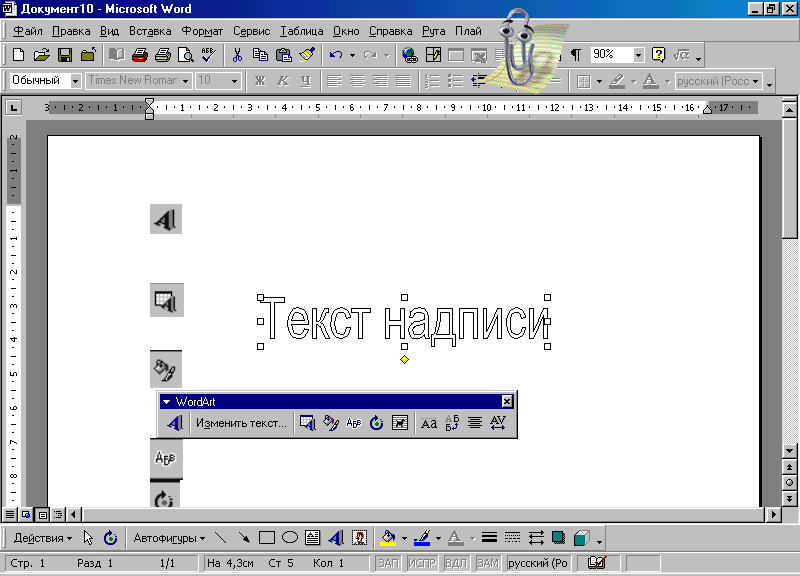Expand the highlight color dropdown arrow
This screenshot has height=576, width=800.
634,81
